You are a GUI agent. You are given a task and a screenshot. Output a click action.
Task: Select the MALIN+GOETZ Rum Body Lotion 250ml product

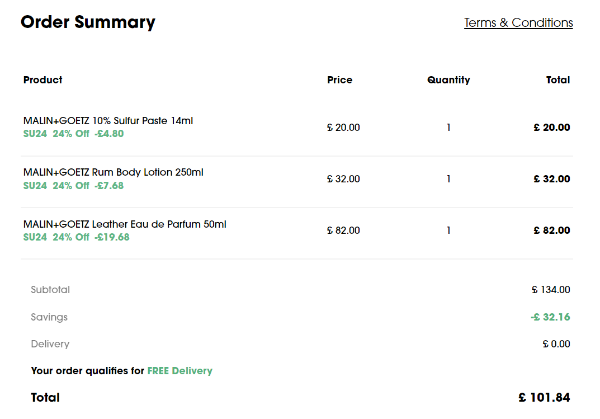pos(113,172)
